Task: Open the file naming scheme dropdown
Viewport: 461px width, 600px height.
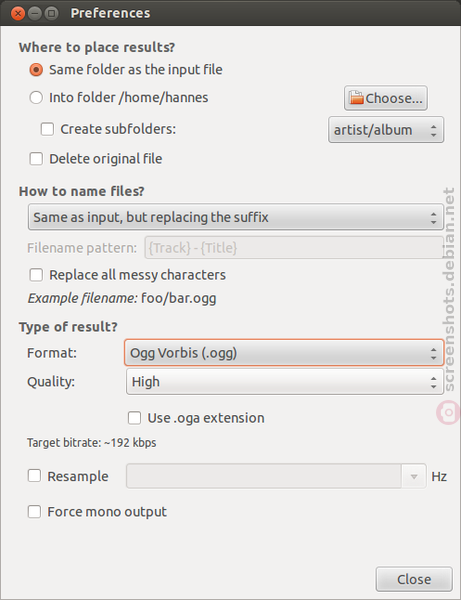Action: [236, 217]
